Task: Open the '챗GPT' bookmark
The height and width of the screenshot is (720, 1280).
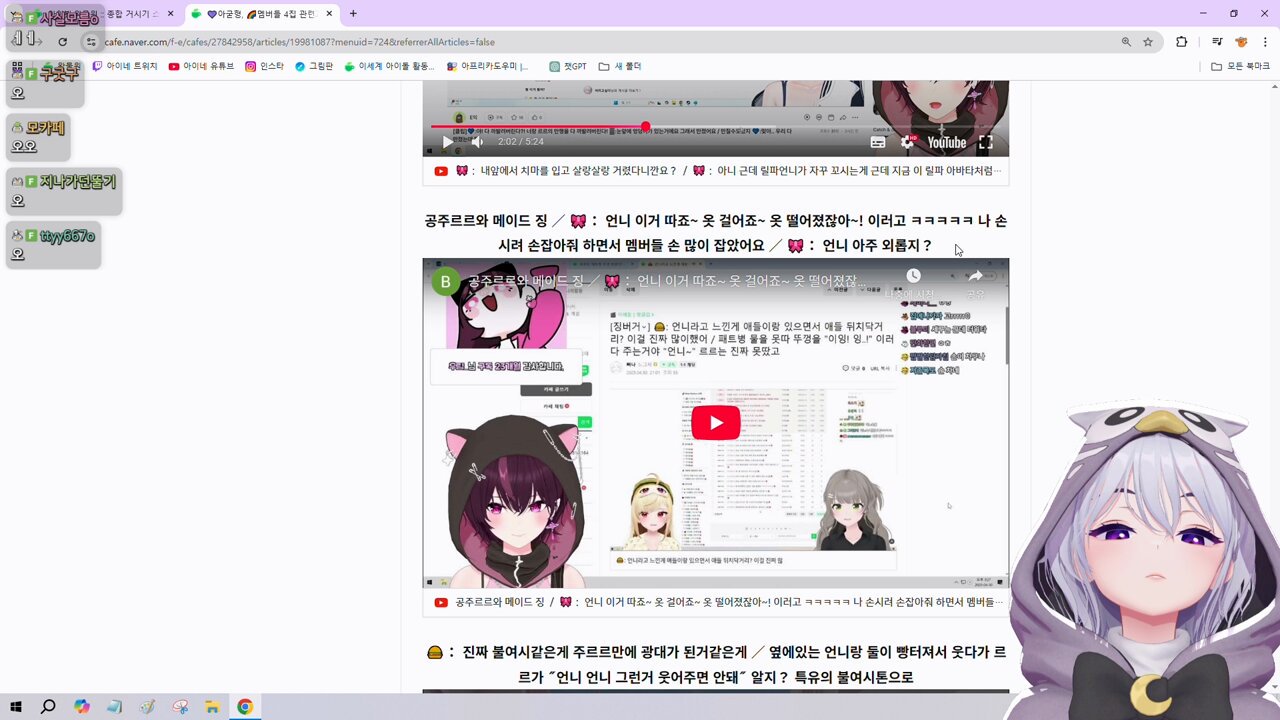Action: pyautogui.click(x=568, y=66)
